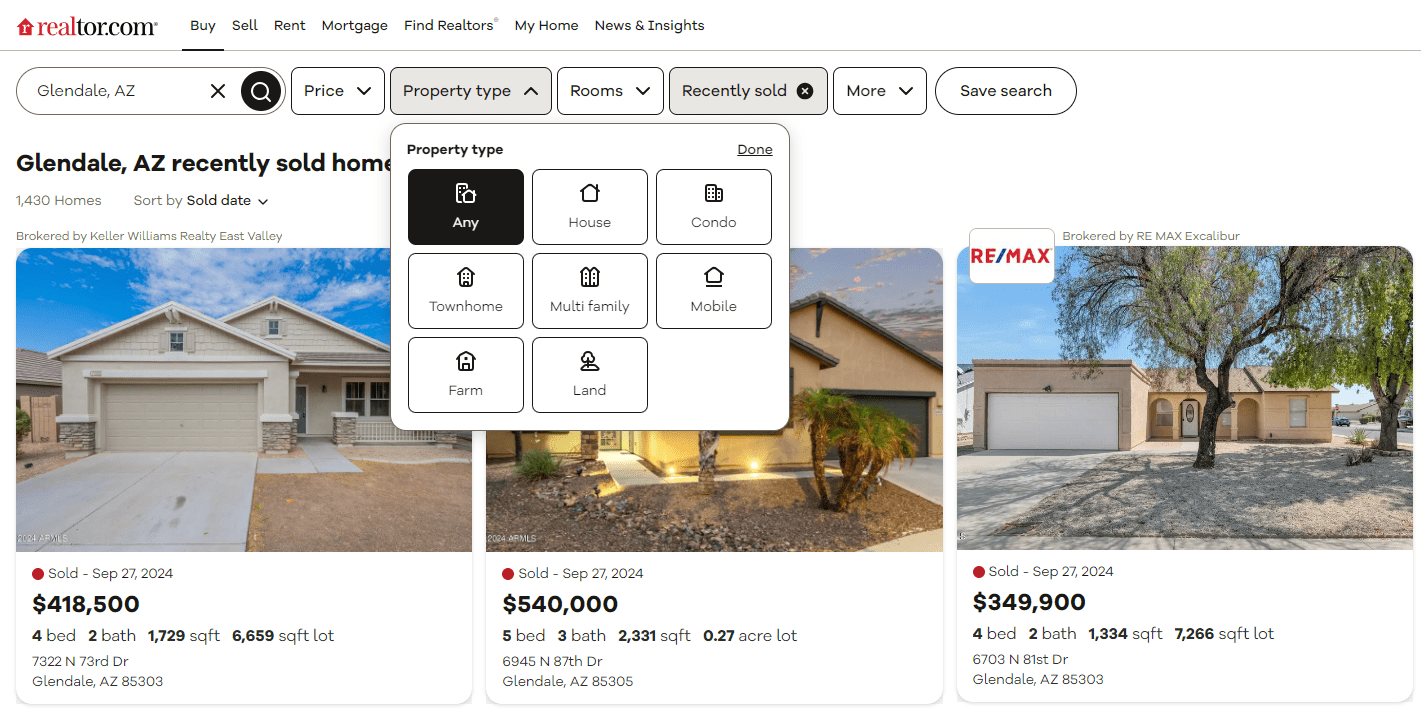Click the realtor.com logo

[88, 26]
